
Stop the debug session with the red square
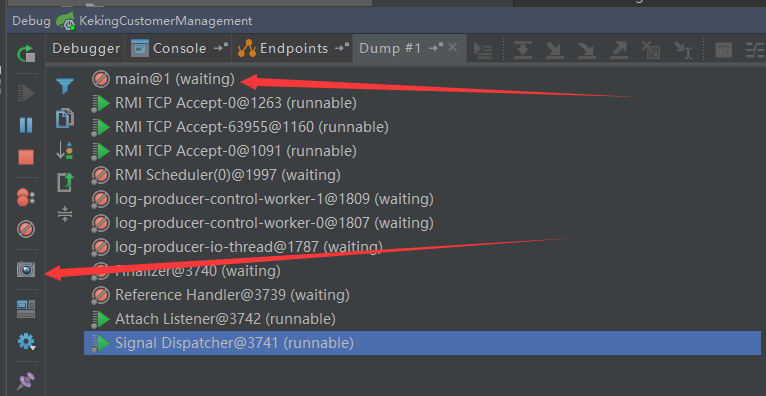click(x=26, y=157)
